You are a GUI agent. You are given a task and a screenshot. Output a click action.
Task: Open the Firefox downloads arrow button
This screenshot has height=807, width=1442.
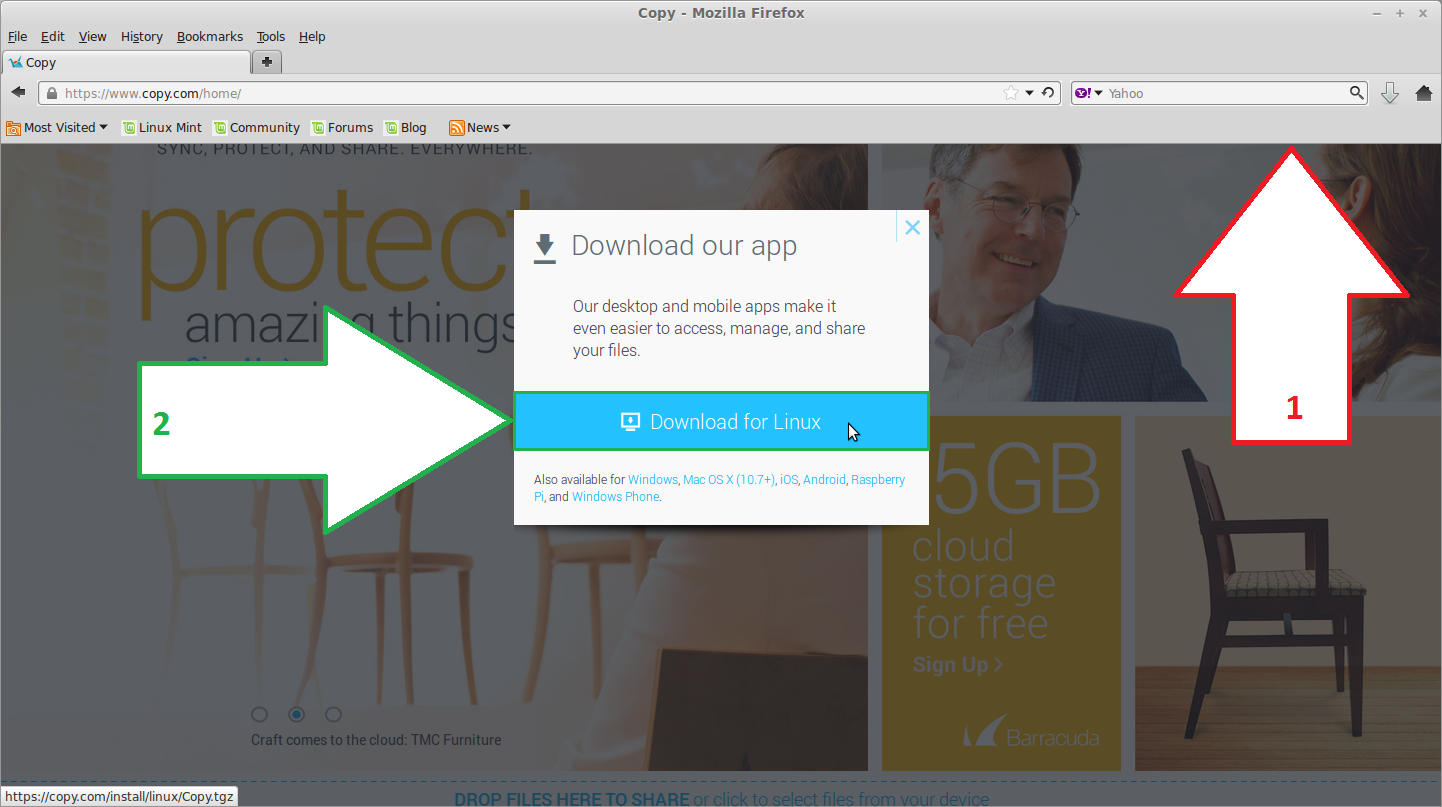(1389, 93)
